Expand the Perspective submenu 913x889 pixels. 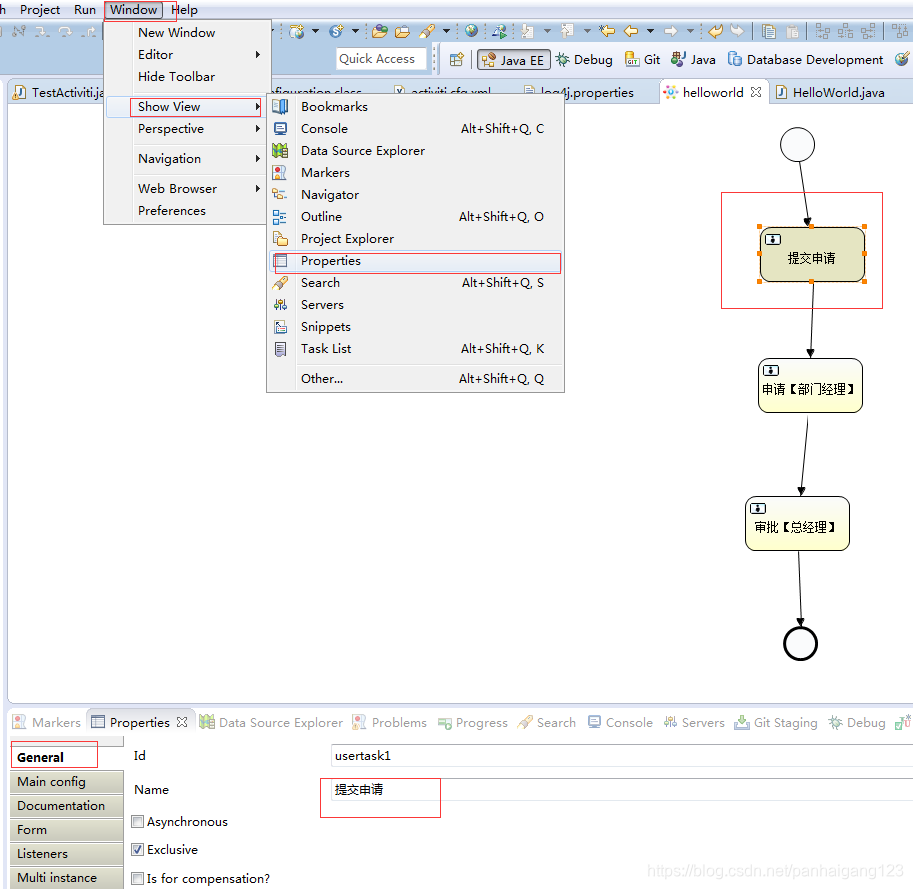[170, 128]
